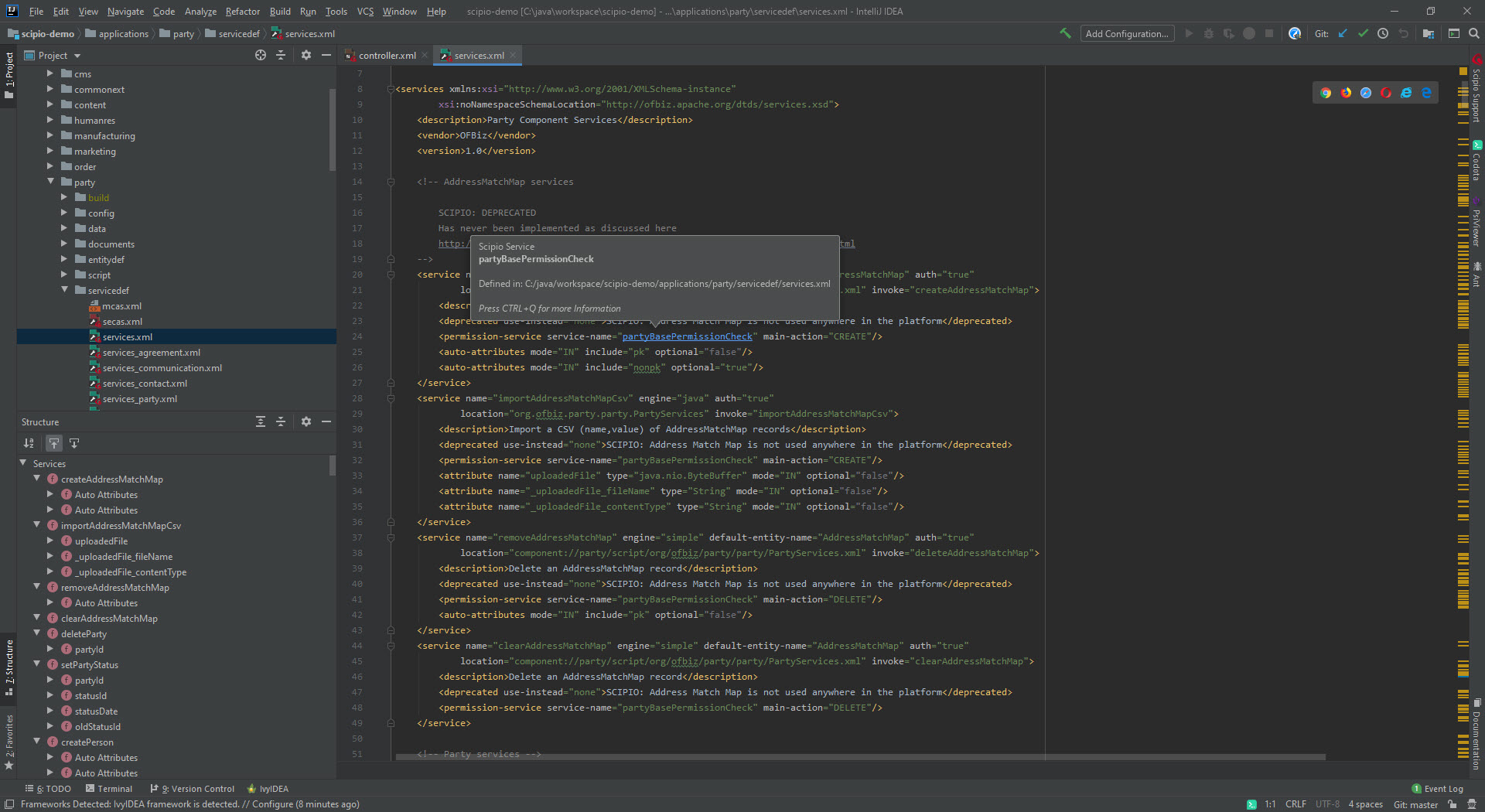
Task: Click Git Update Project arrow icon
Action: pos(1343,33)
